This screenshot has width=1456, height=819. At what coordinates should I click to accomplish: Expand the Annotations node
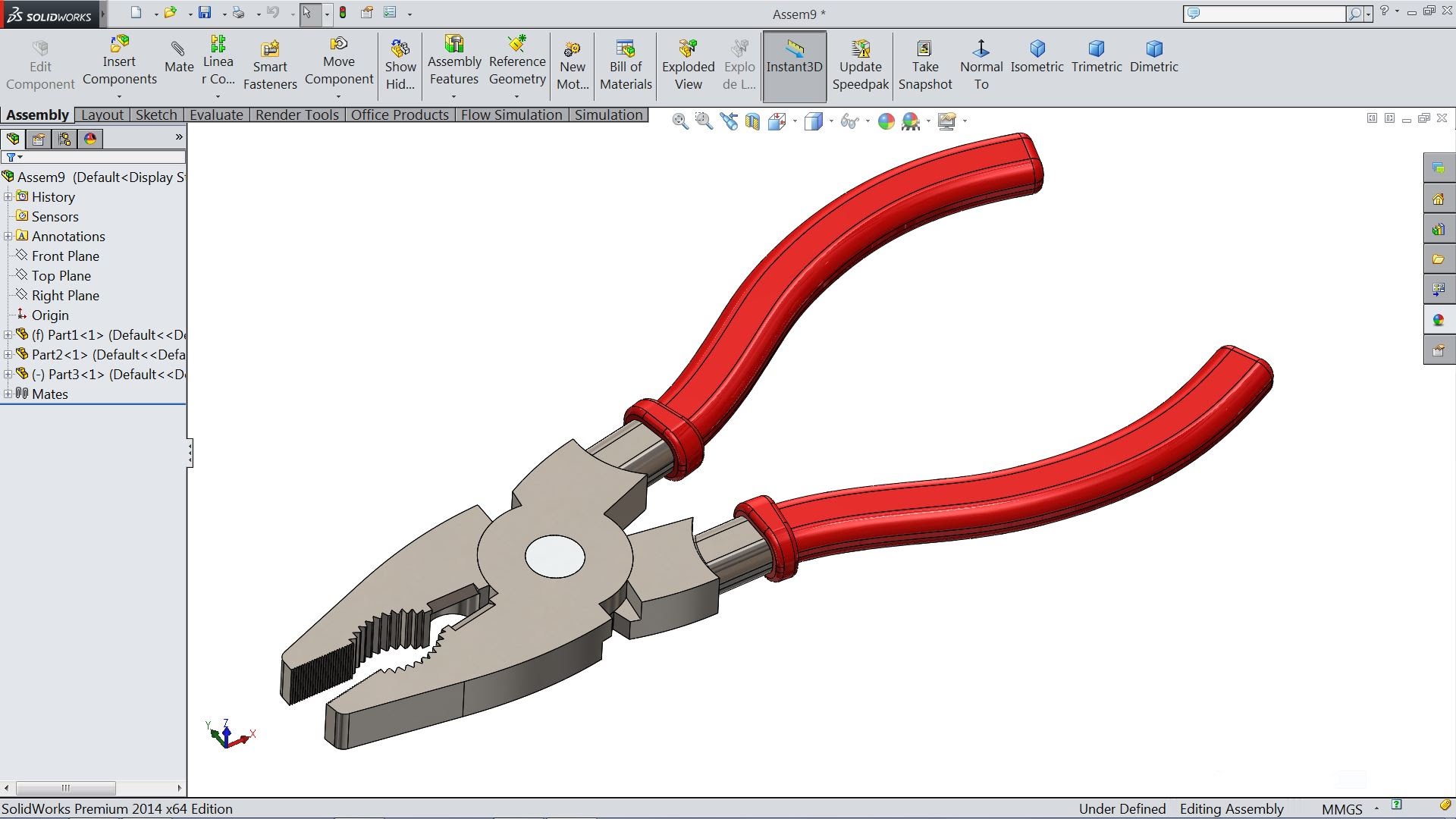[x=8, y=237]
